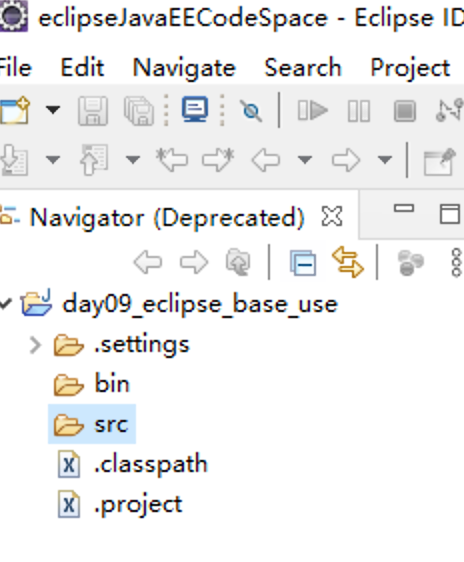
Task: Select the bin folder
Action: click(x=92, y=384)
